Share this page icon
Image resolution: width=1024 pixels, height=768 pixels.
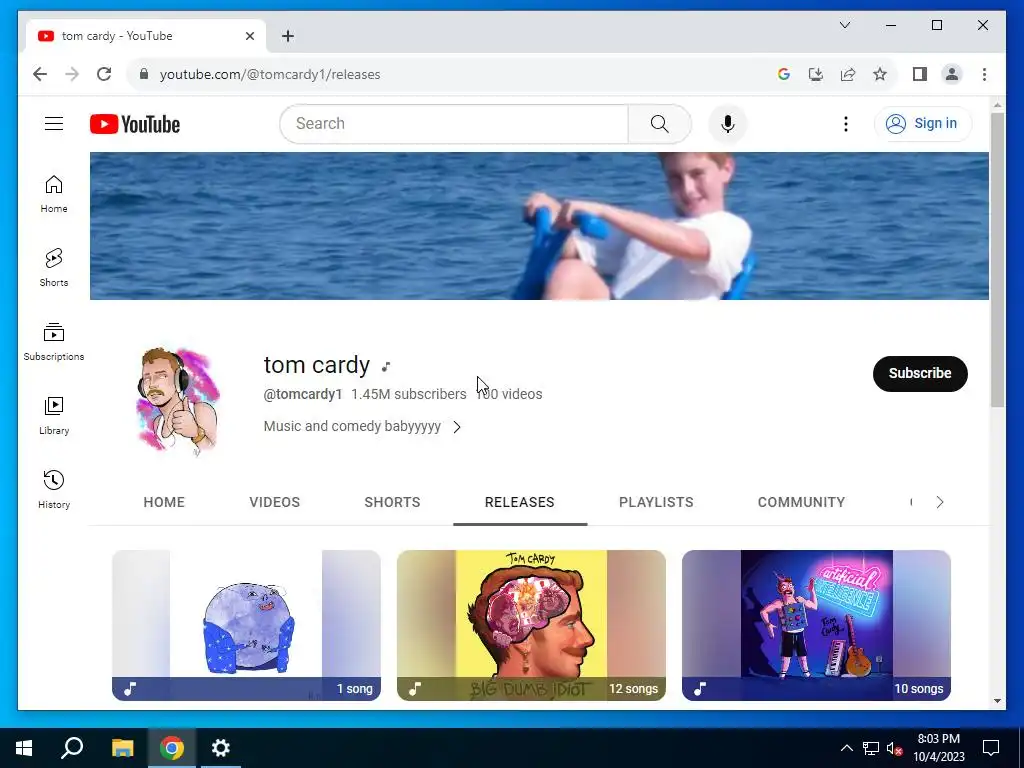848,74
